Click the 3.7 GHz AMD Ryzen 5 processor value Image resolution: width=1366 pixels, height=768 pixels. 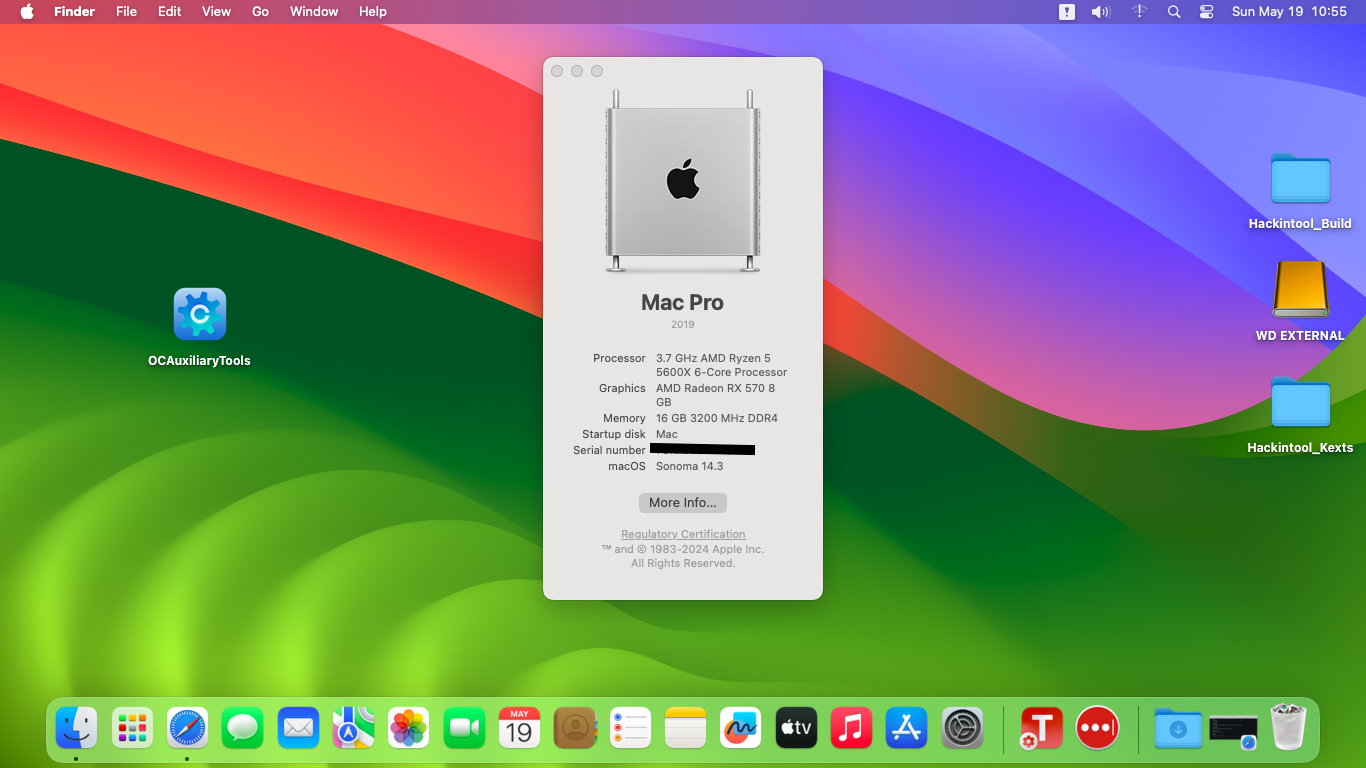click(721, 365)
